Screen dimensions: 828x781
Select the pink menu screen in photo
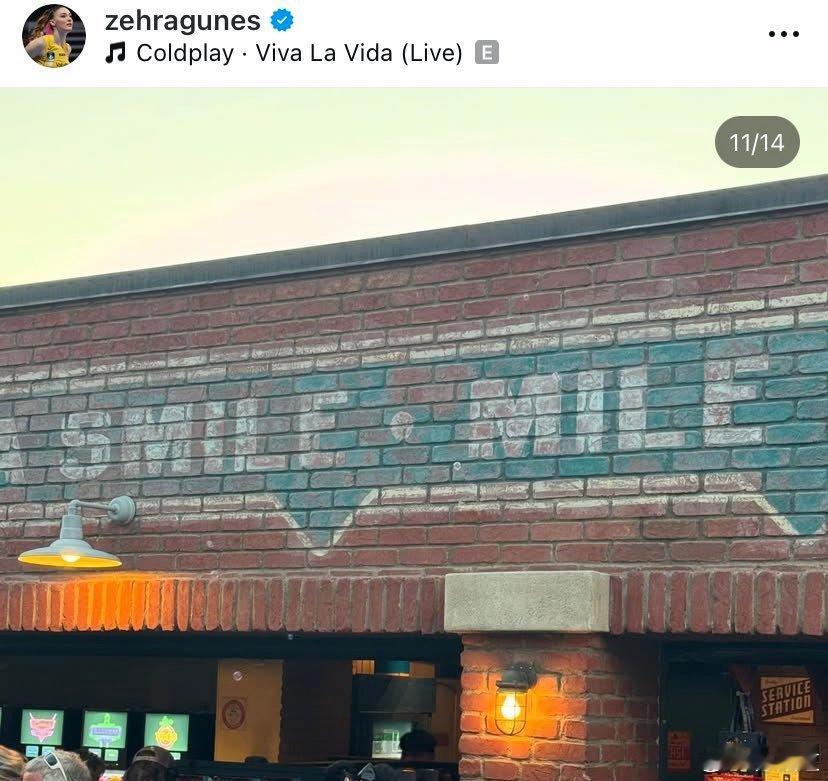point(42,727)
